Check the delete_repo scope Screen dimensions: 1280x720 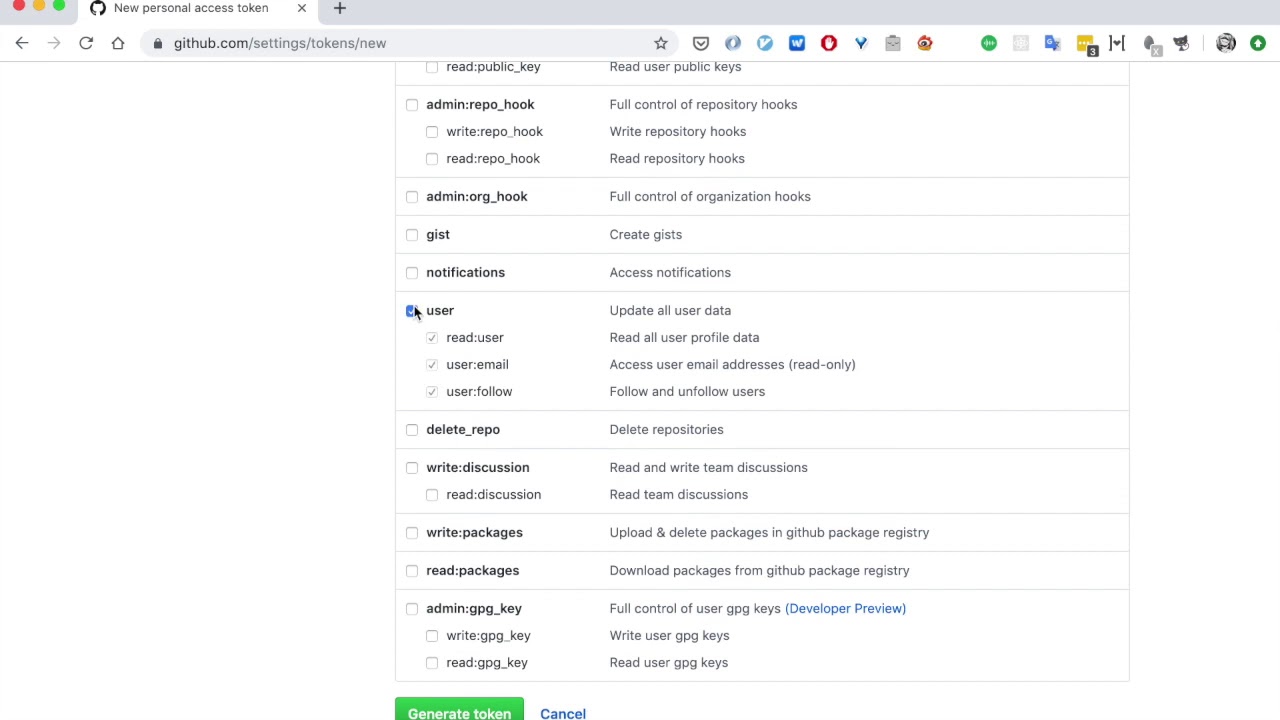(412, 429)
